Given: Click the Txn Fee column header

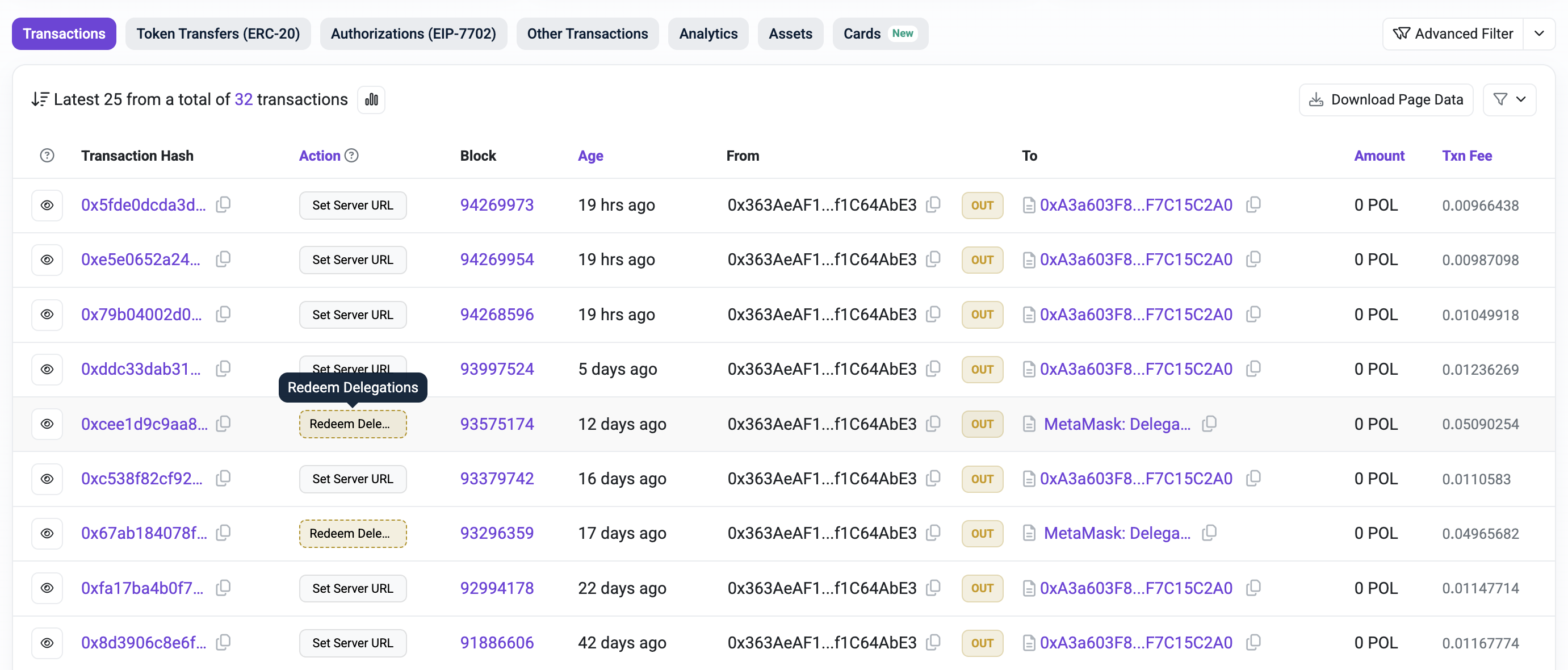Looking at the screenshot, I should tap(1466, 156).
